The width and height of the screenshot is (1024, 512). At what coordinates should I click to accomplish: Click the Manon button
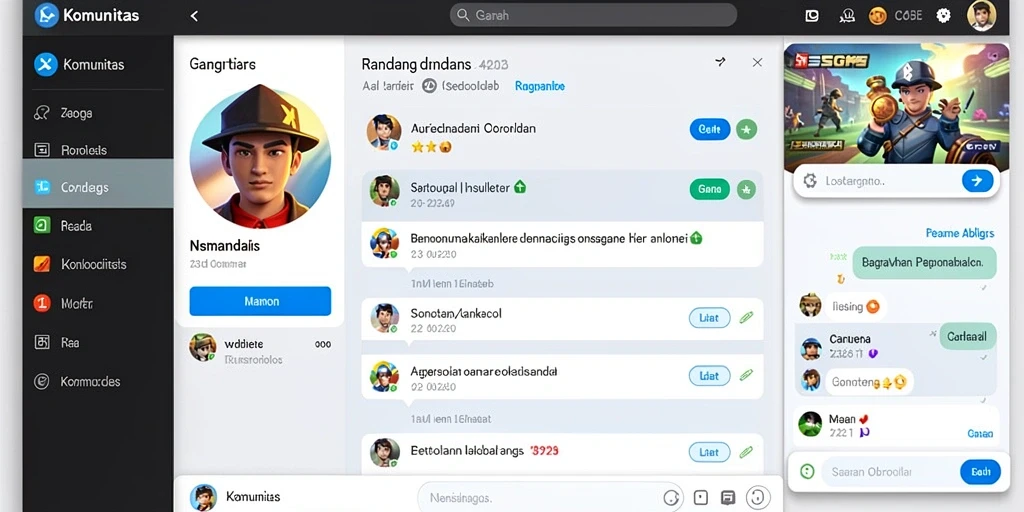pos(260,302)
